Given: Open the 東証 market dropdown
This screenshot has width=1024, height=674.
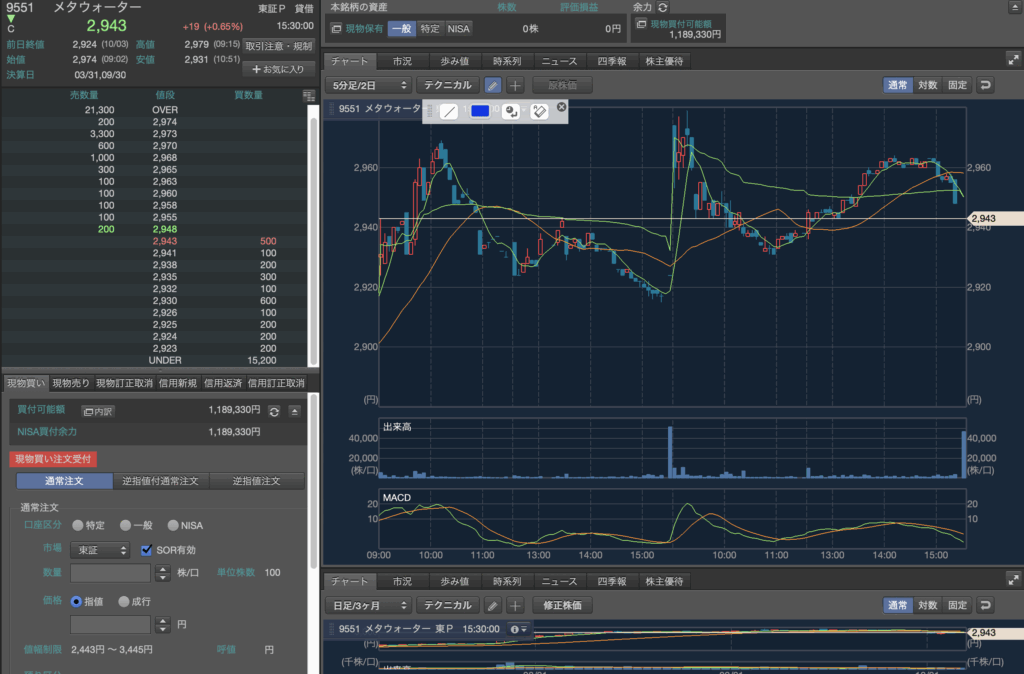Looking at the screenshot, I should [100, 550].
